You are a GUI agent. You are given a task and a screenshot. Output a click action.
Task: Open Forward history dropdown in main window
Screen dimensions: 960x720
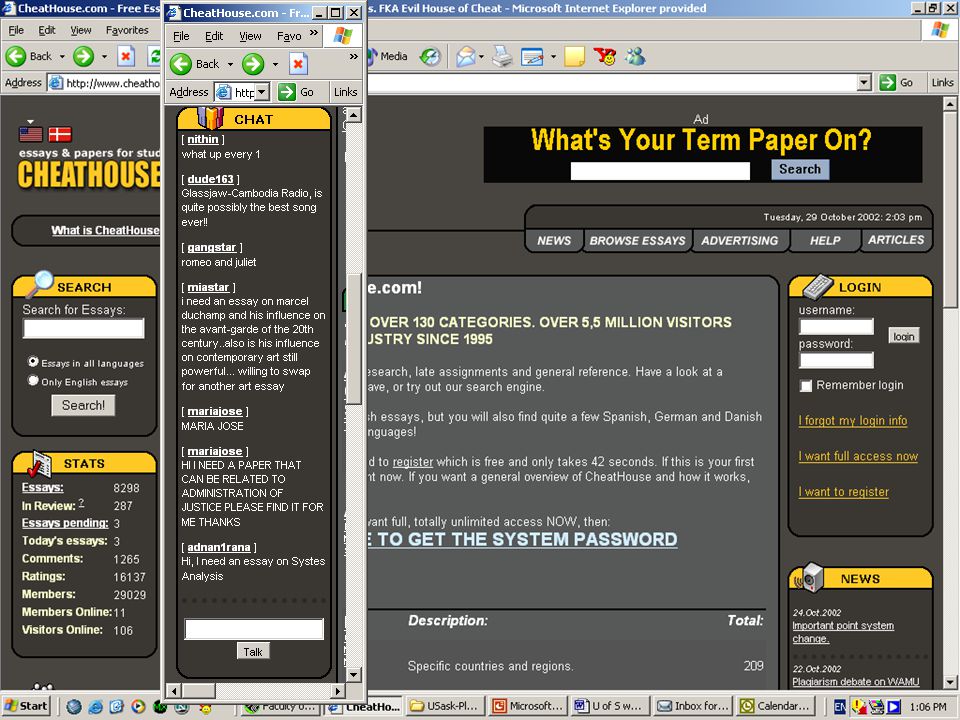point(104,56)
